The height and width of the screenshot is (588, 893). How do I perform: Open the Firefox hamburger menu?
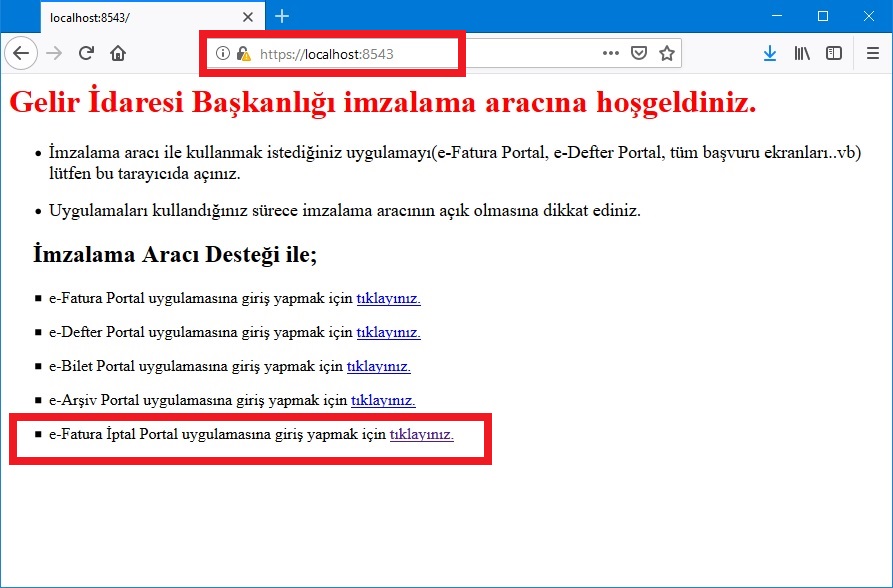pos(872,54)
